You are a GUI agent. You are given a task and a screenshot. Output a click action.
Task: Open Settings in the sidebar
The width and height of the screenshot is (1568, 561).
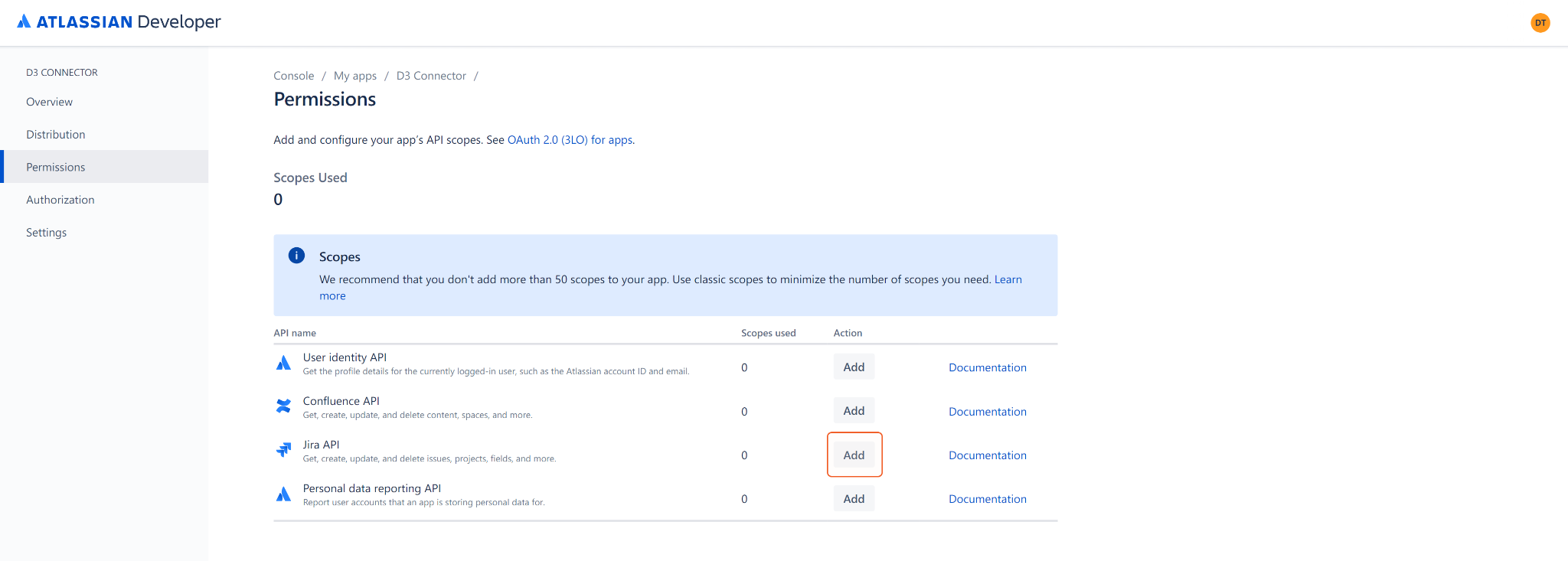point(46,233)
